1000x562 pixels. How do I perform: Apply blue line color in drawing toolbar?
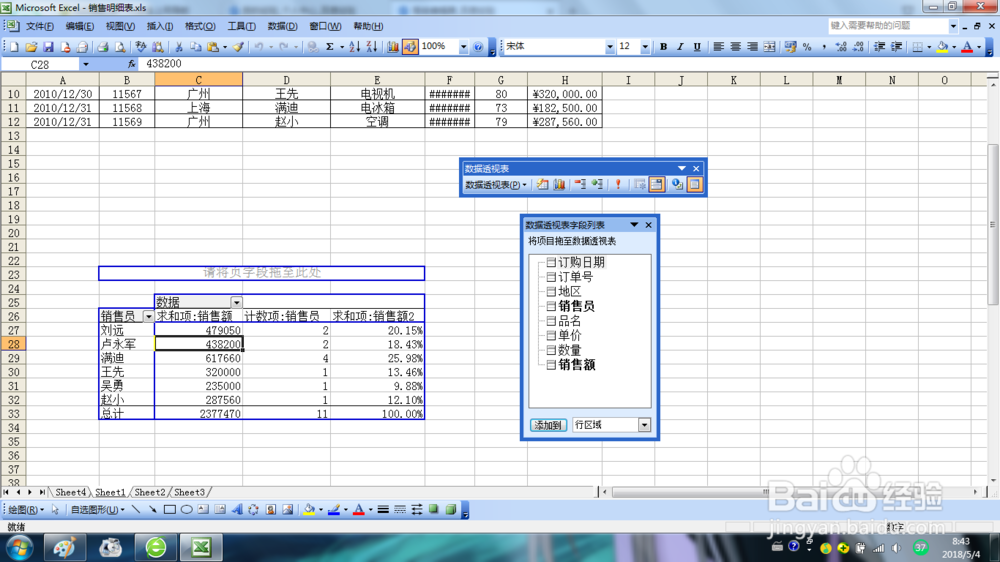tap(334, 510)
